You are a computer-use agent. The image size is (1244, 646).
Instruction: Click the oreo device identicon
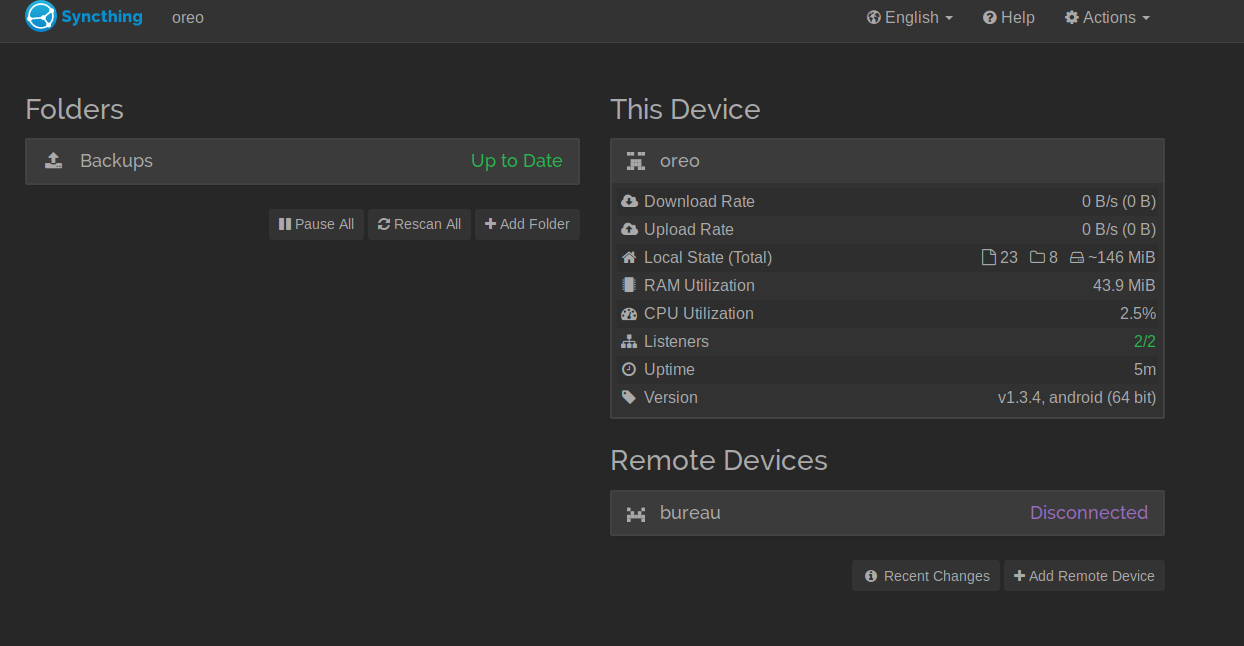click(x=635, y=161)
